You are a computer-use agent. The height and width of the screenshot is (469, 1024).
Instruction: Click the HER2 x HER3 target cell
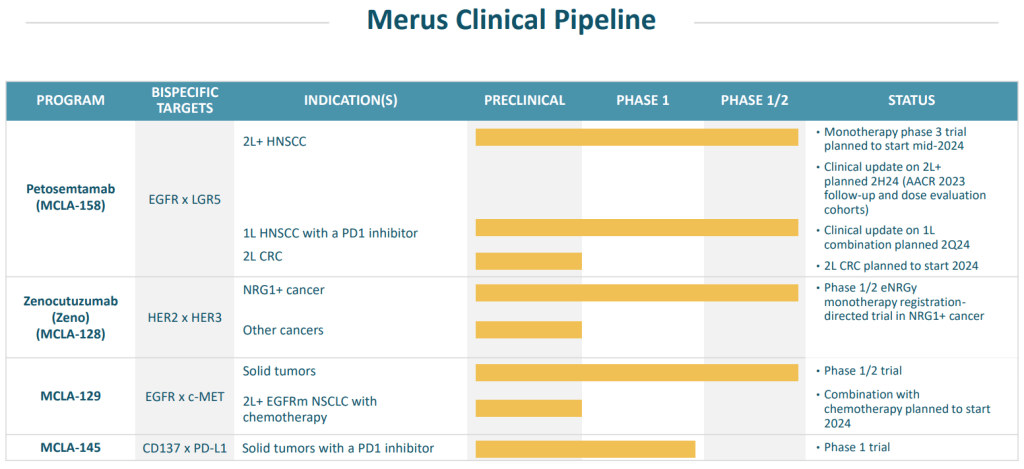(184, 317)
